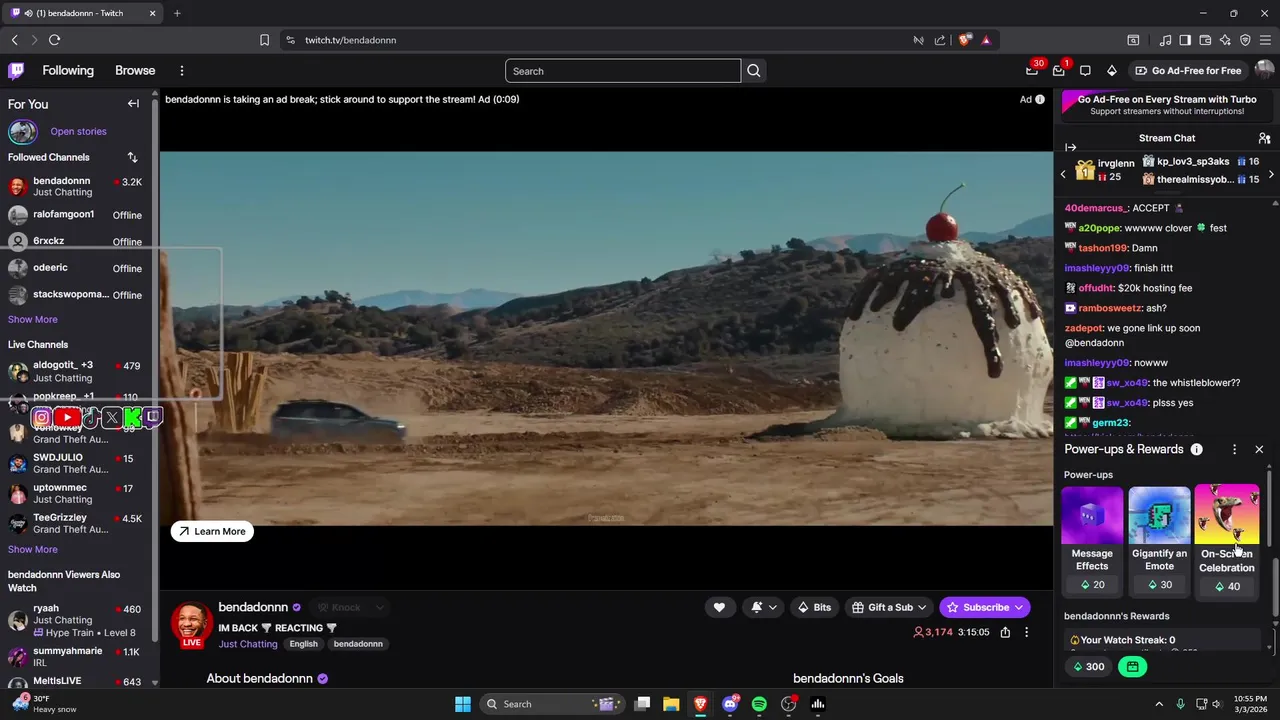Open the Just Chatting category link
This screenshot has width=1280, height=720.
[248, 644]
